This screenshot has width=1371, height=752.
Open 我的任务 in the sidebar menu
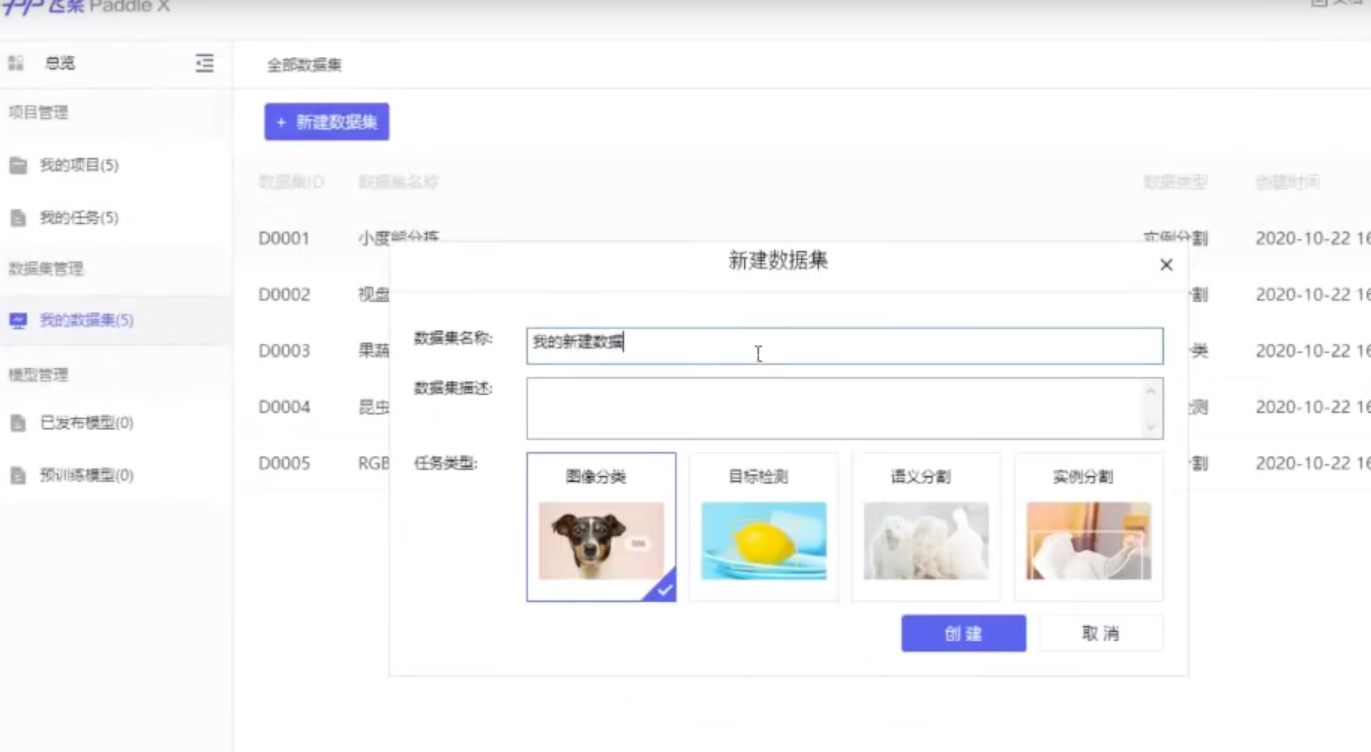pyautogui.click(x=75, y=217)
